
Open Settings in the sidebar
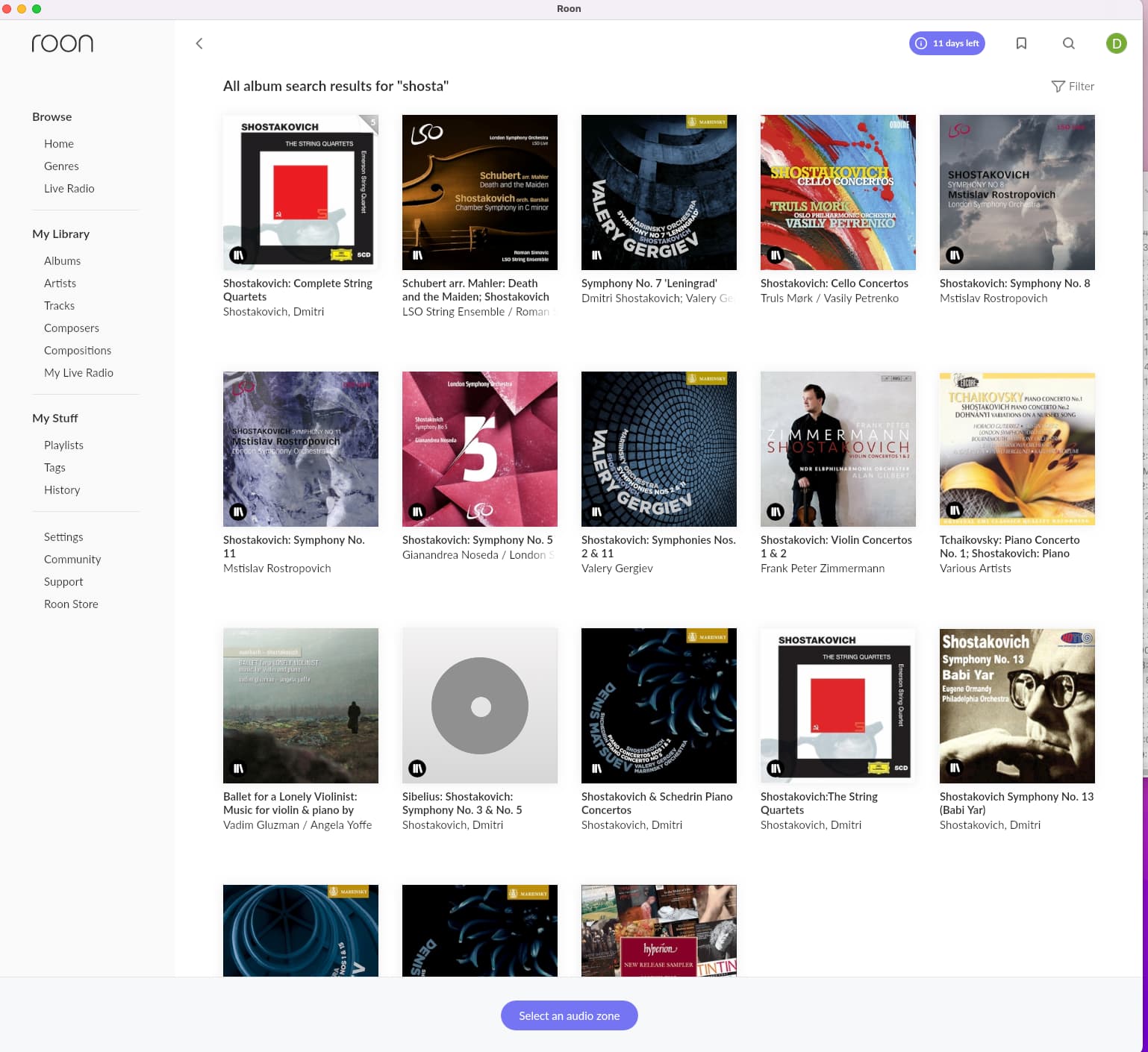(x=63, y=537)
